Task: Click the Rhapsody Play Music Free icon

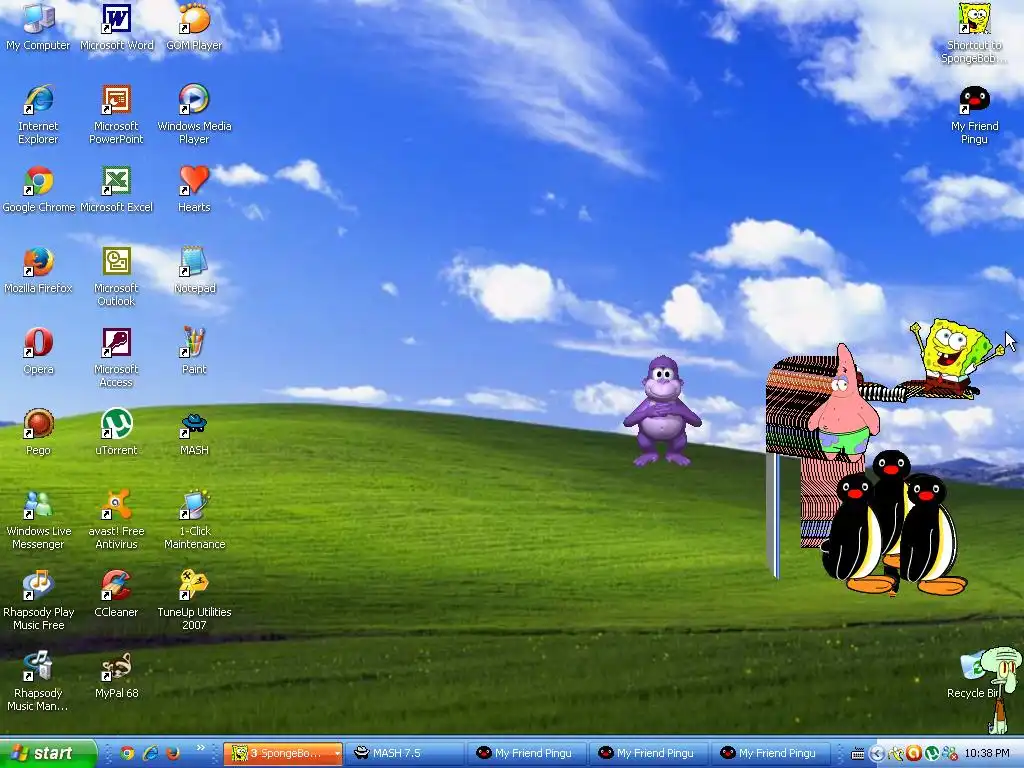Action: point(38,600)
